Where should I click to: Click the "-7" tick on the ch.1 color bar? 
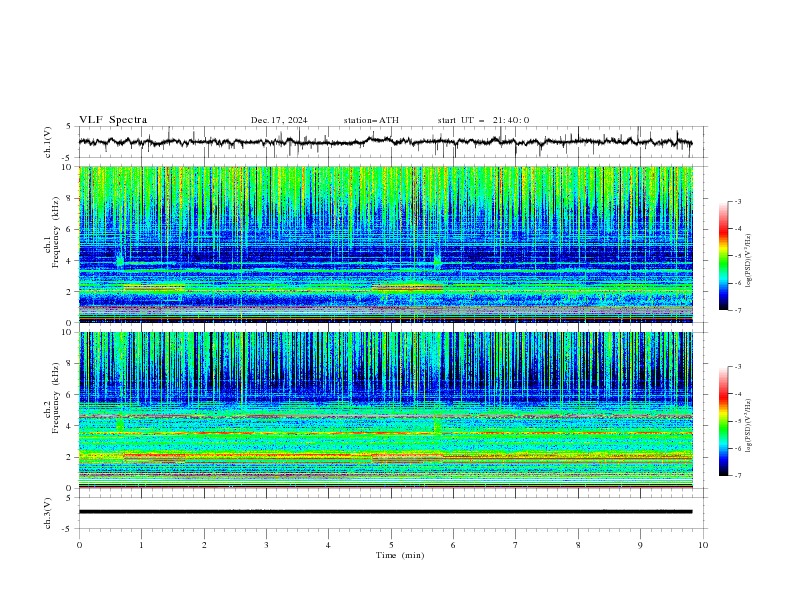[737, 310]
